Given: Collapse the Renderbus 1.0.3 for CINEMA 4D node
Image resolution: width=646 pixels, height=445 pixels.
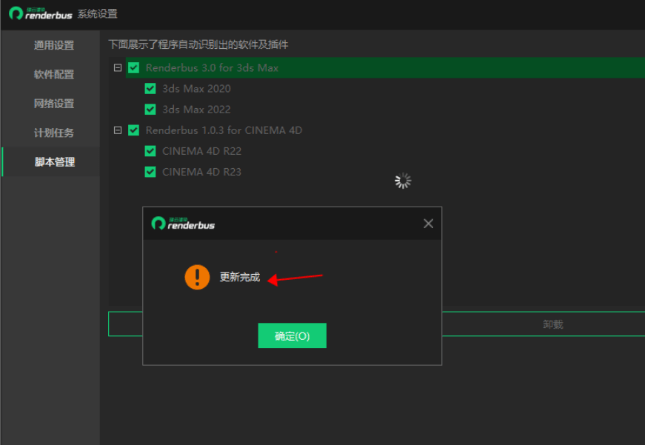Looking at the screenshot, I should tap(118, 130).
